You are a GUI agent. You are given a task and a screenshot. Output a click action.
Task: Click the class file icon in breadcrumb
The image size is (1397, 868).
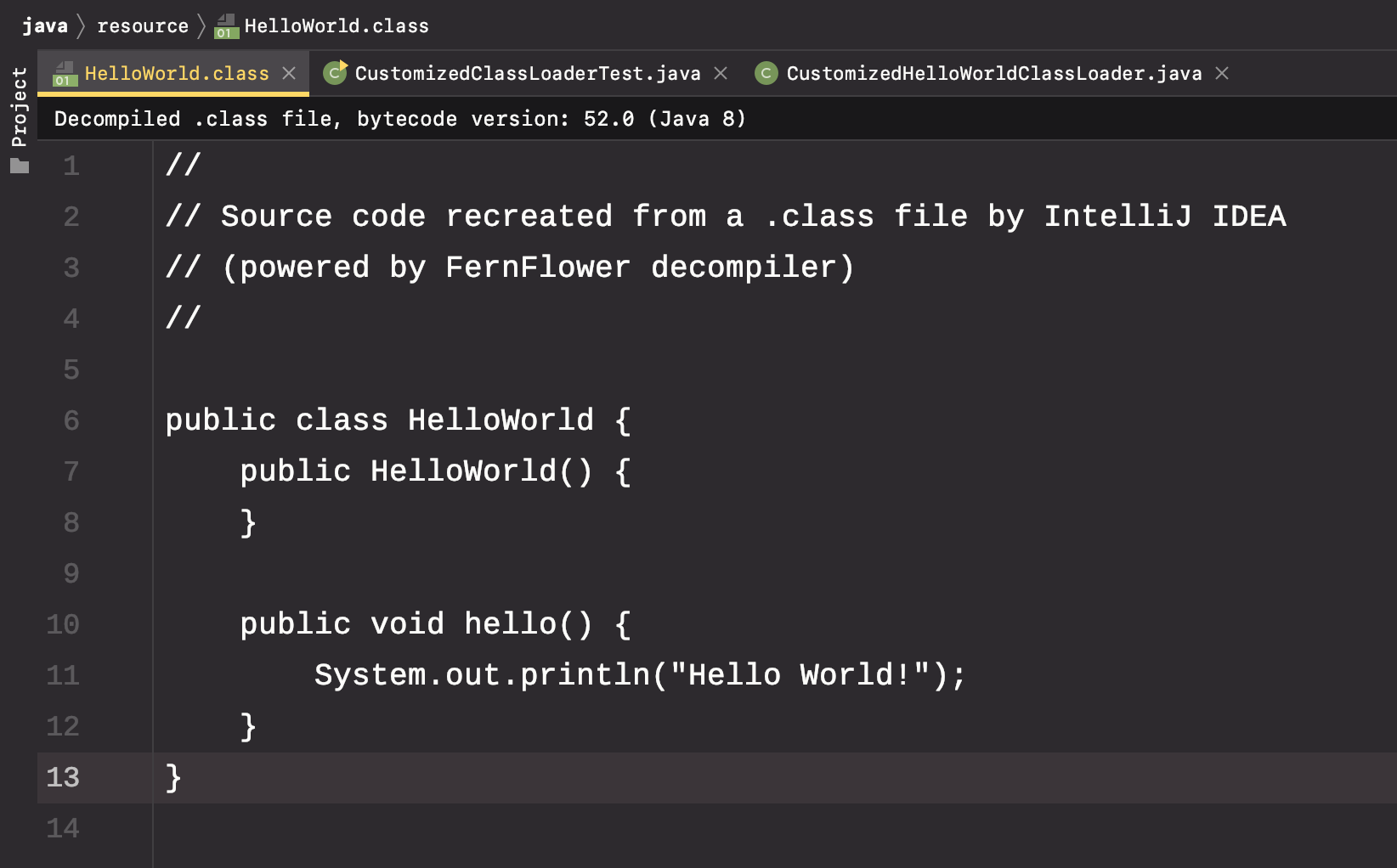[x=226, y=26]
